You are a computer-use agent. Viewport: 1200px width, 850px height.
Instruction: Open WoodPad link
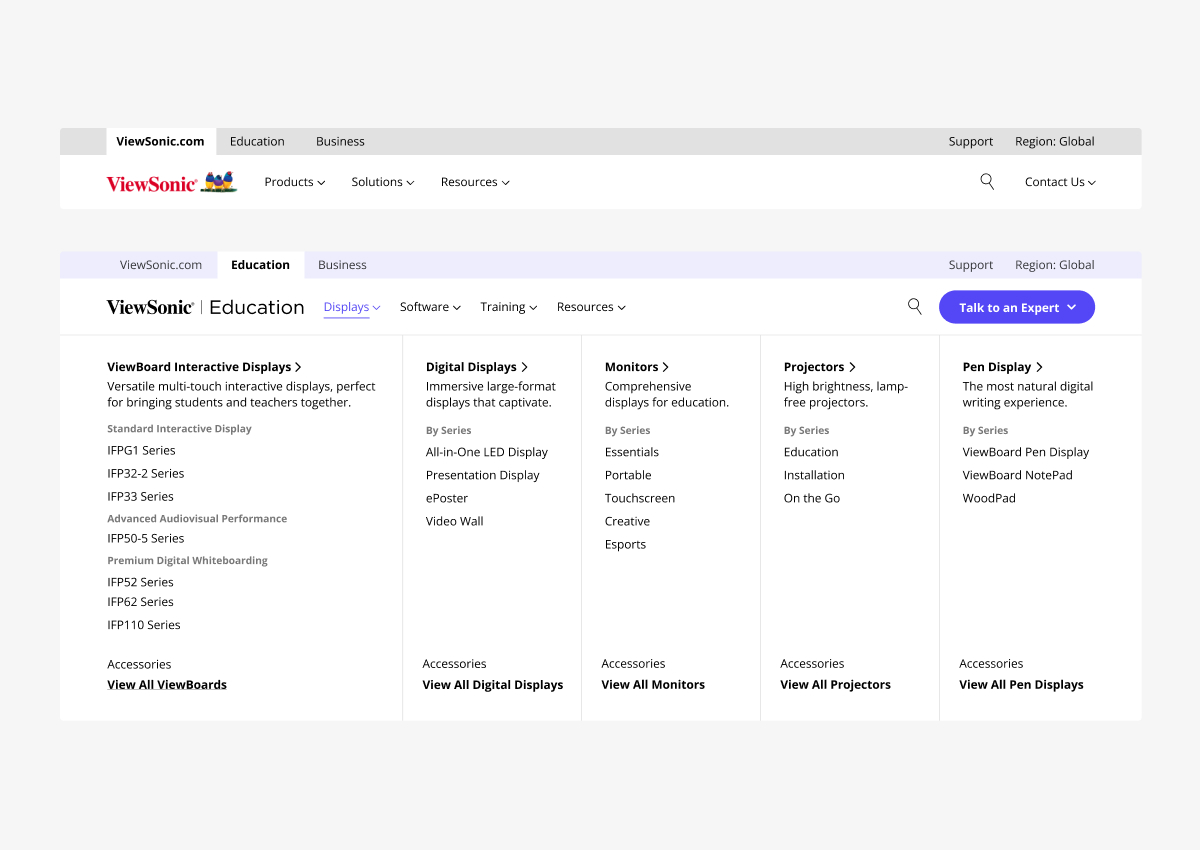tap(989, 498)
